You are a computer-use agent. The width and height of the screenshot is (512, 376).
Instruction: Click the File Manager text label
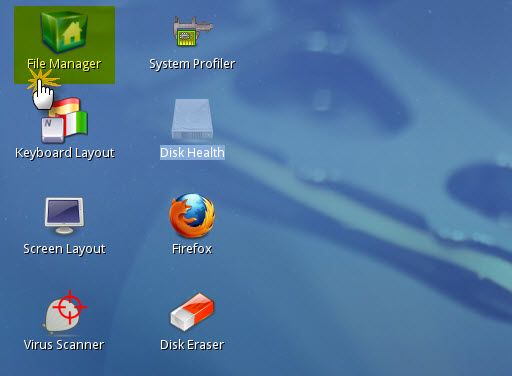tap(64, 64)
